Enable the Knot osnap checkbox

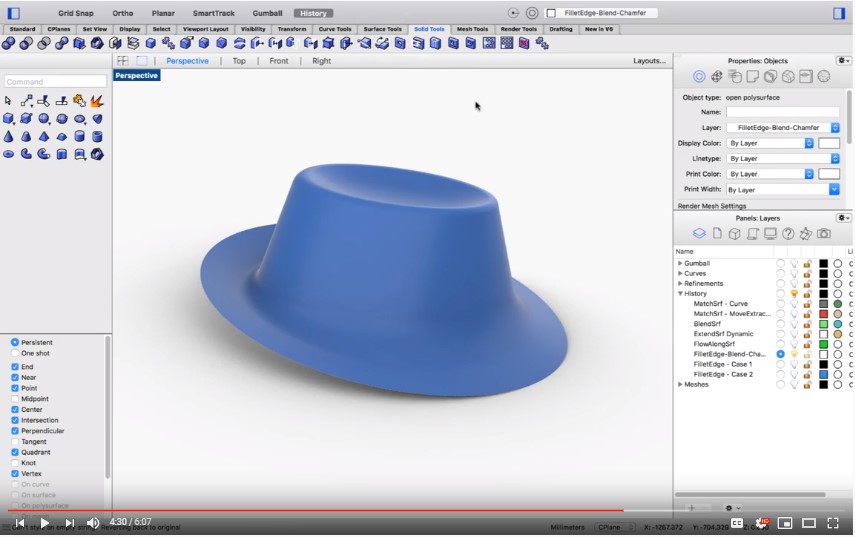pyautogui.click(x=15, y=463)
